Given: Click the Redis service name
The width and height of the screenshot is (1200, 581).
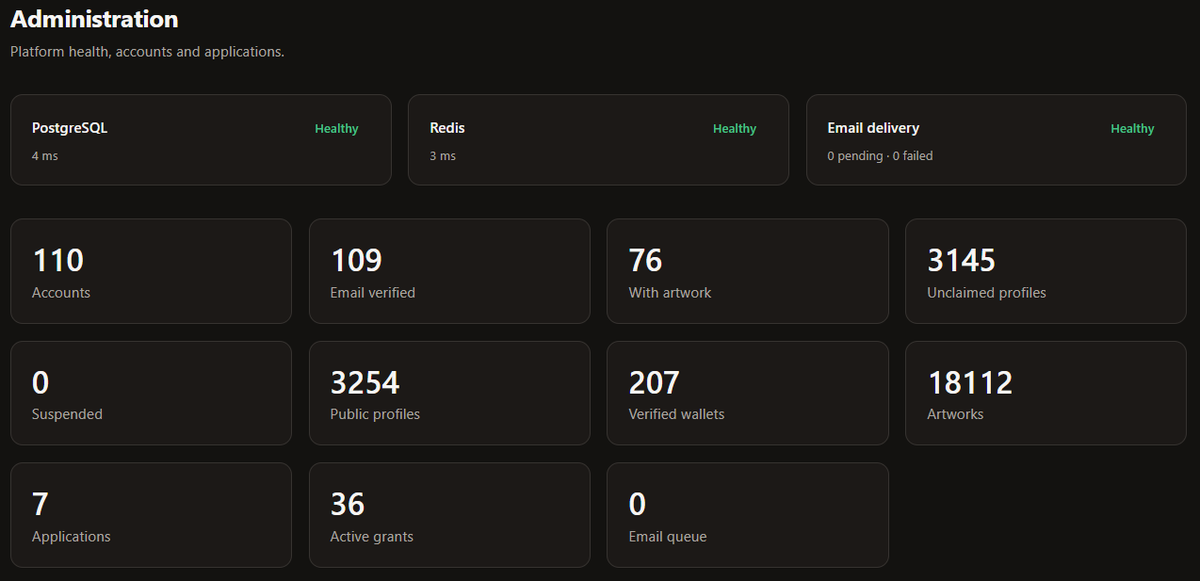Looking at the screenshot, I should click(447, 128).
